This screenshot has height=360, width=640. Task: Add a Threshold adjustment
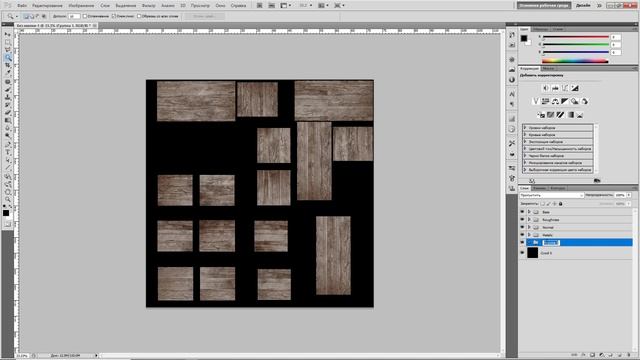click(560, 115)
